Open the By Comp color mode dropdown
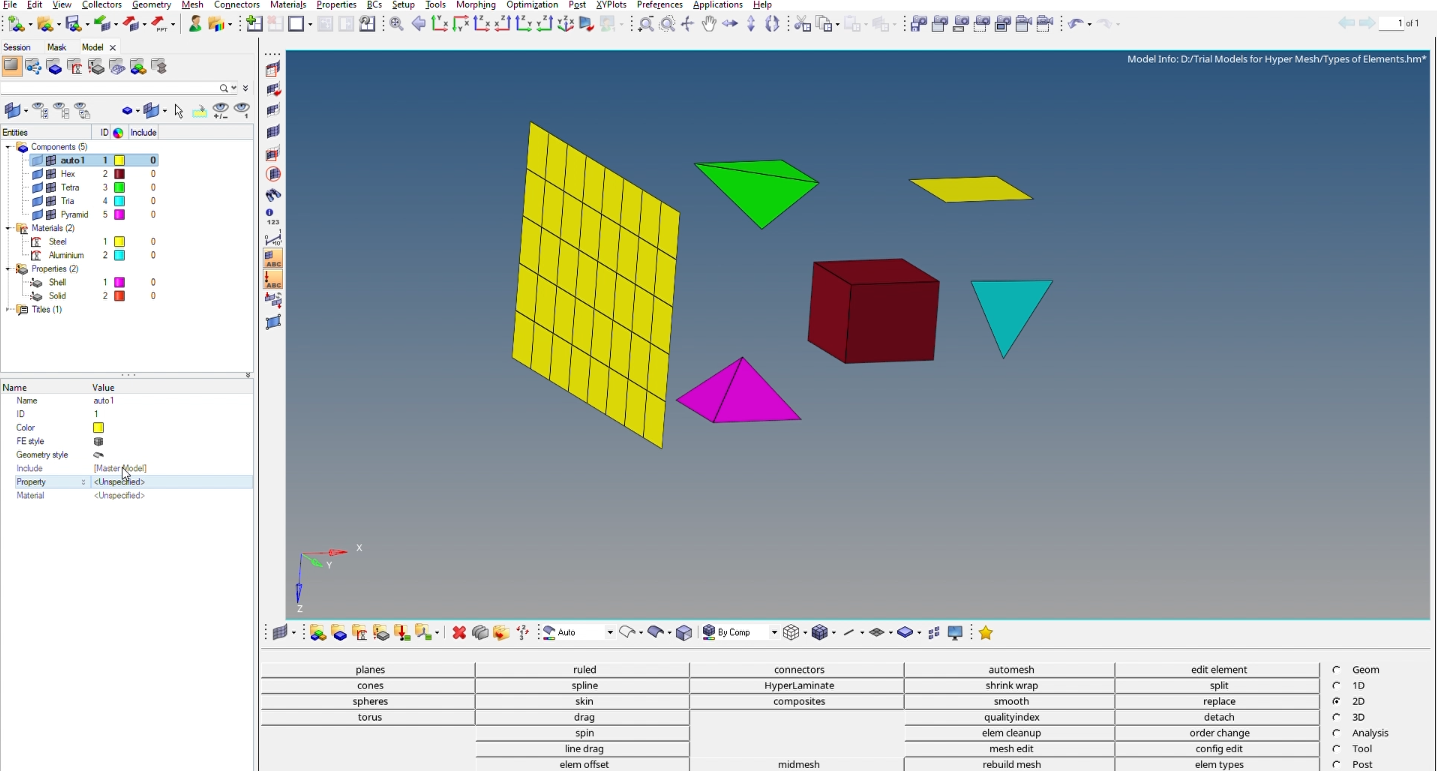 point(772,633)
